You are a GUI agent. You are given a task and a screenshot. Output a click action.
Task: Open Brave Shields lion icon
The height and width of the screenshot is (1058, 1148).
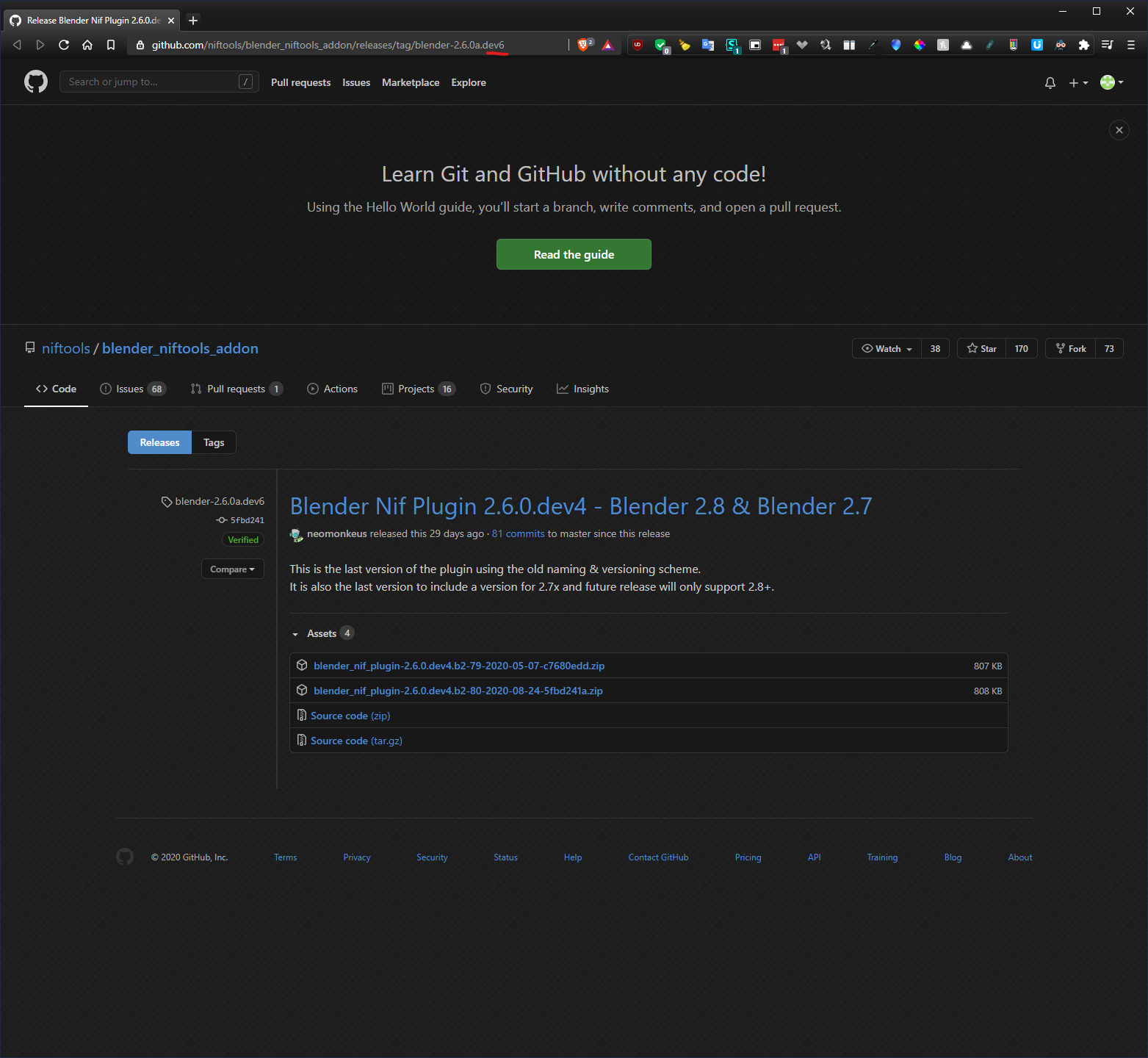click(x=584, y=45)
